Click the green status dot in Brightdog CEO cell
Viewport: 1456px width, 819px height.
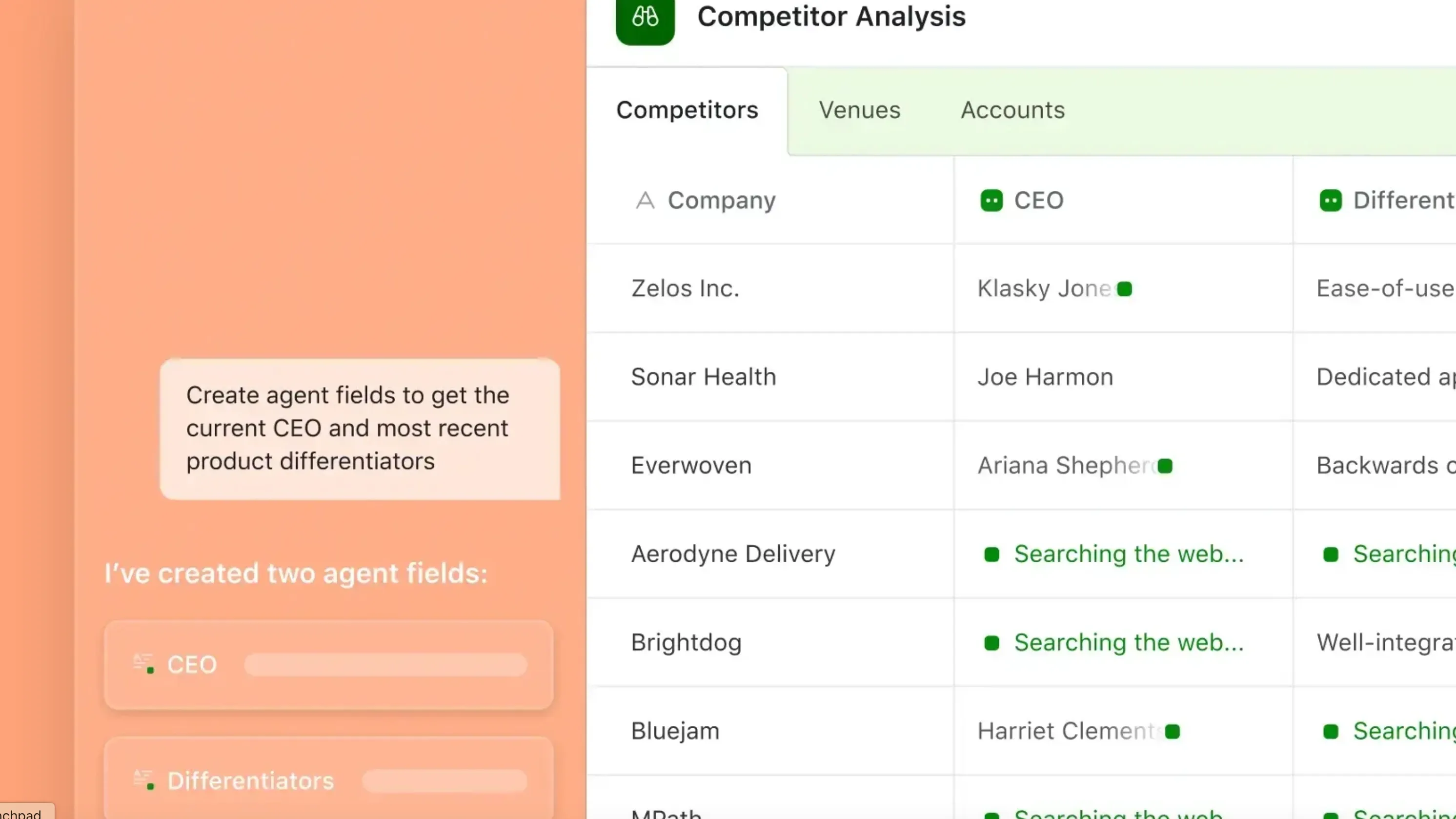tap(991, 643)
